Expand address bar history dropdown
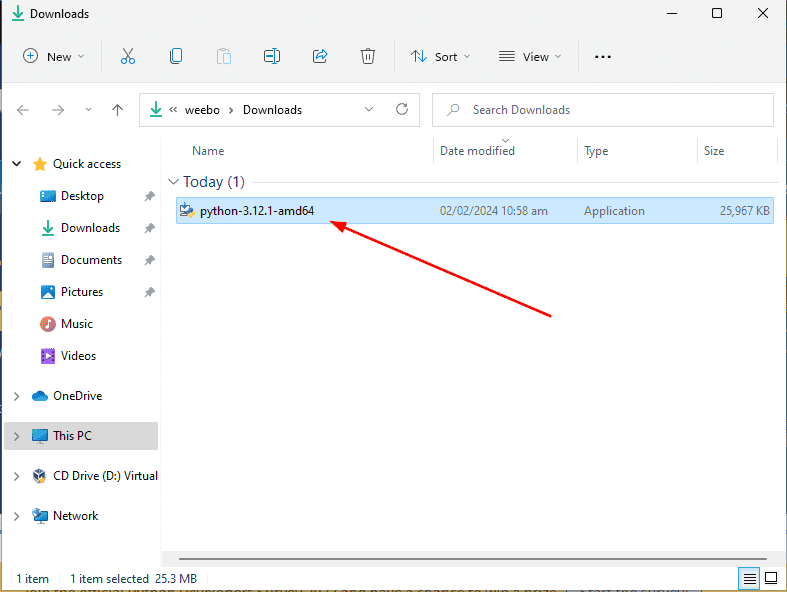The width and height of the screenshot is (787, 592). click(x=369, y=109)
